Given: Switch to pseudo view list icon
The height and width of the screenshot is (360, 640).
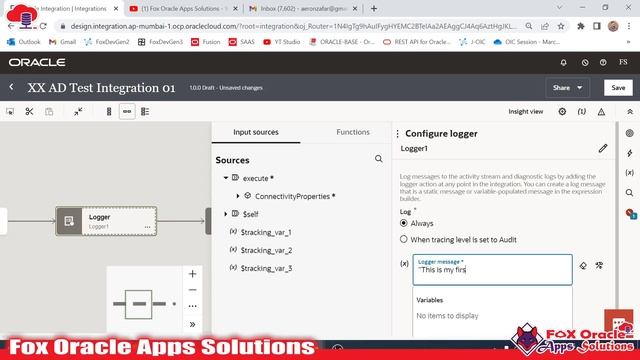Looking at the screenshot, I should 145,111.
